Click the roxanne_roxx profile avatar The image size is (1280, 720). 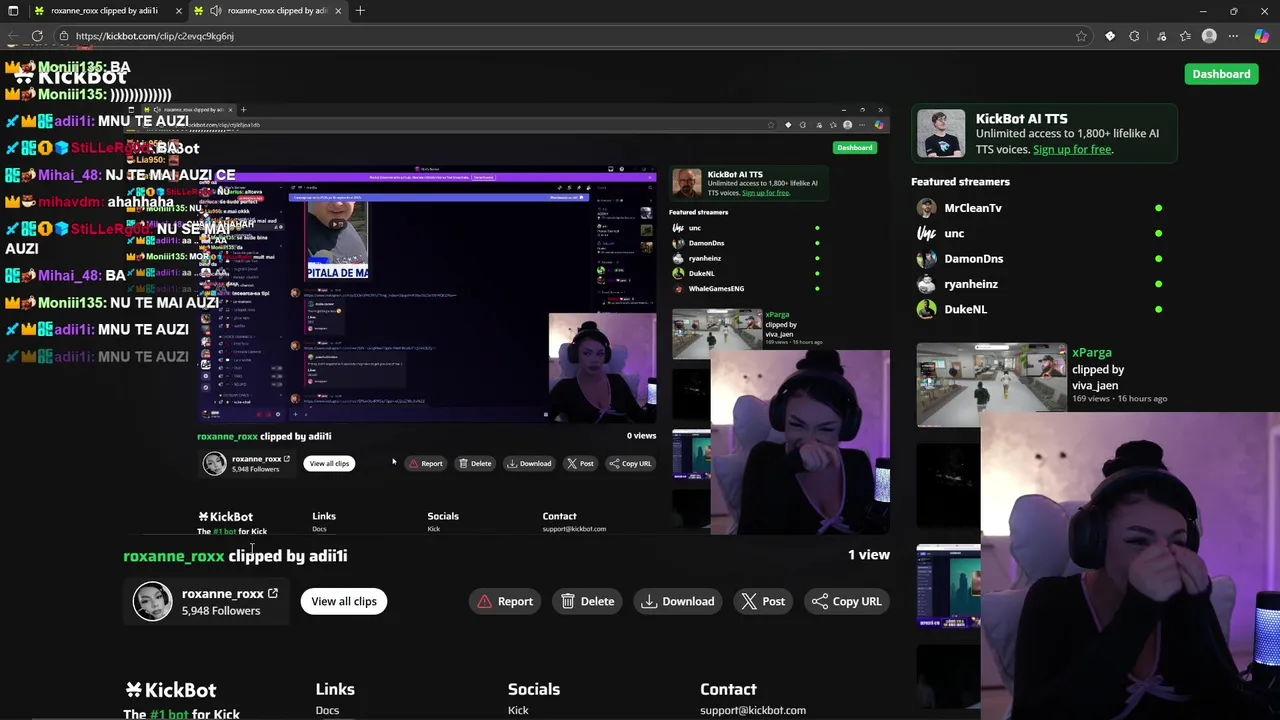(x=152, y=601)
